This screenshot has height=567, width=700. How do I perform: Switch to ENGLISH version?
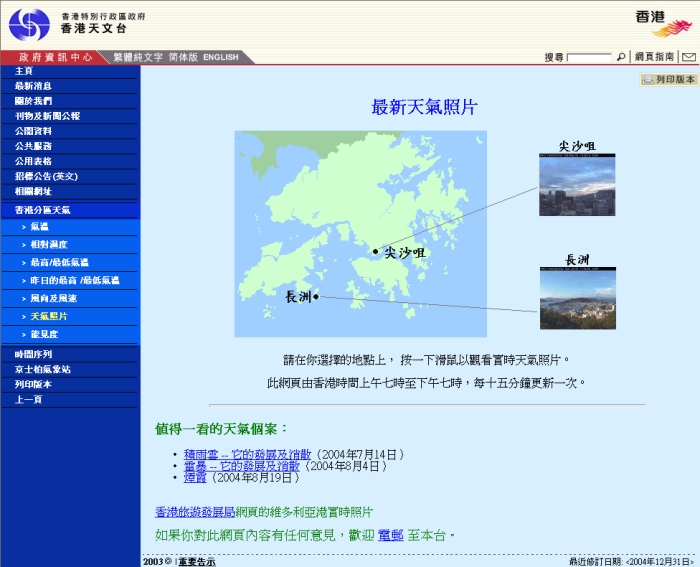[x=221, y=57]
